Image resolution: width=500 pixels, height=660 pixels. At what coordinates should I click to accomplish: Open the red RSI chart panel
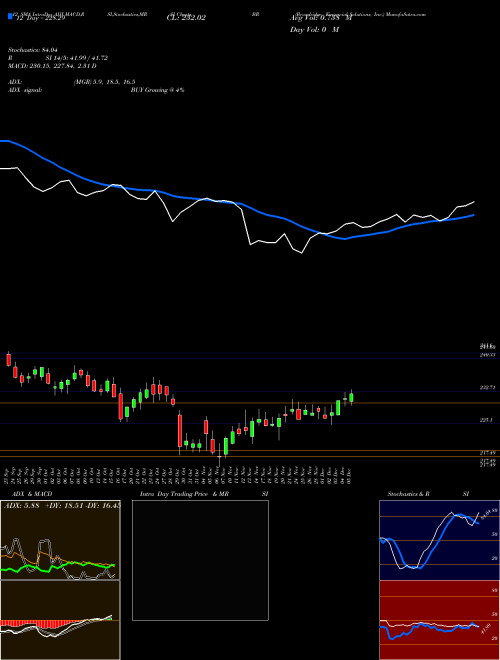click(x=439, y=620)
